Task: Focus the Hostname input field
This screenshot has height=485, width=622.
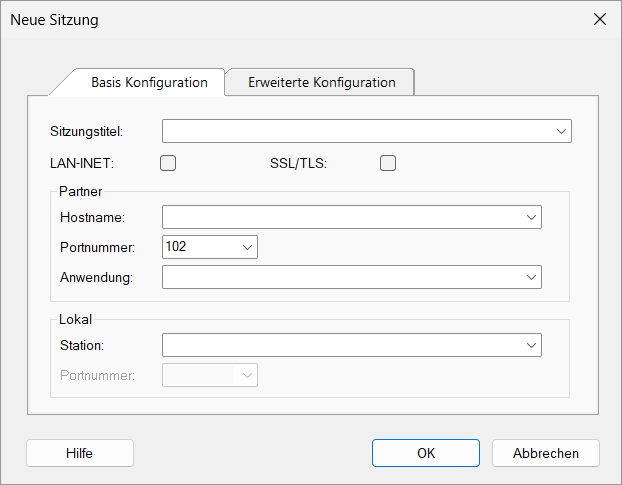Action: (340, 217)
